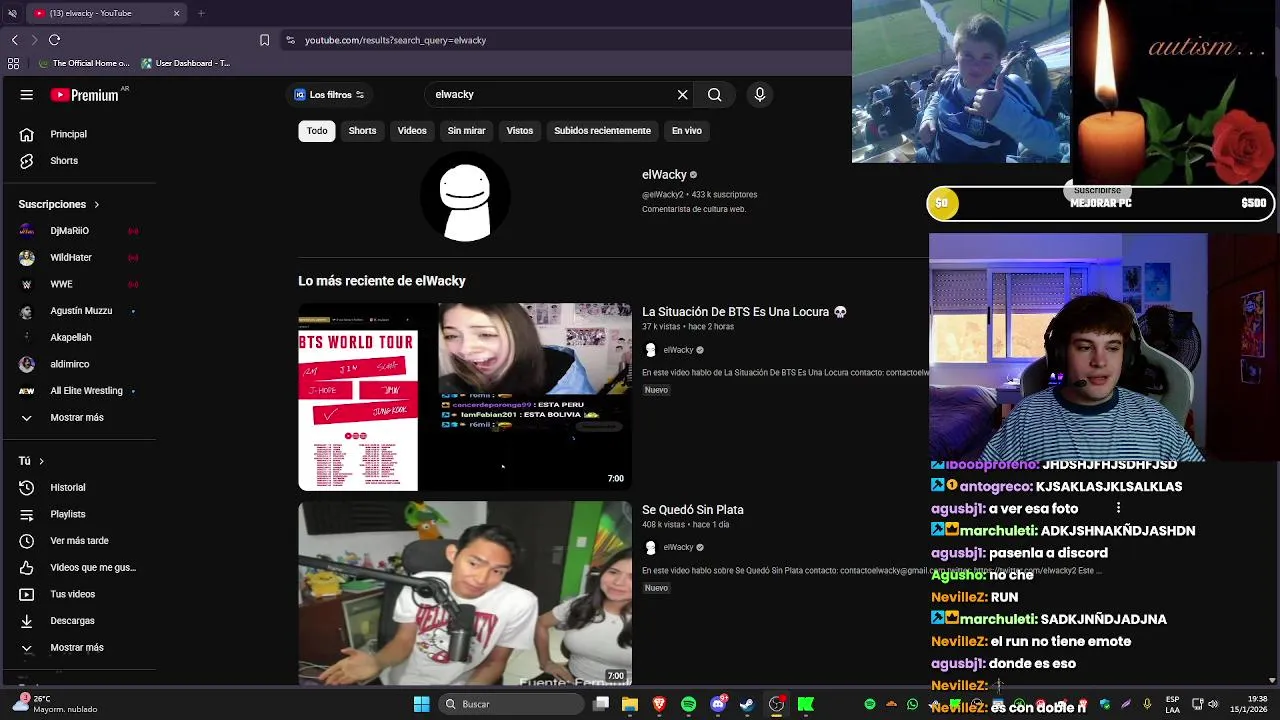Select the Todo filter chip
This screenshot has height=720, width=1280.
pyautogui.click(x=317, y=131)
